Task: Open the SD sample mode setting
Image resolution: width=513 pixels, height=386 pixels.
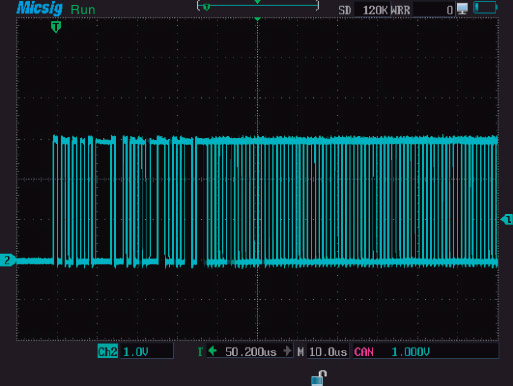Action: click(x=345, y=10)
